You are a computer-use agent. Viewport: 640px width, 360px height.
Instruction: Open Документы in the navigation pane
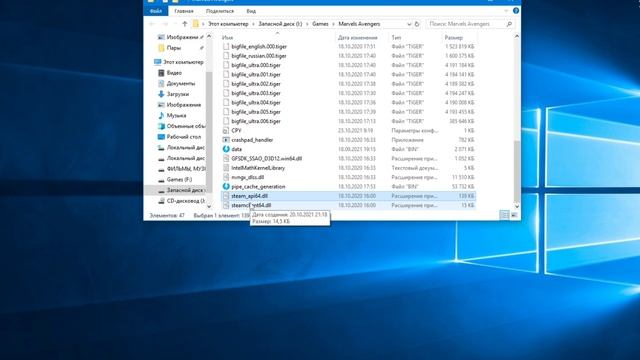[181, 83]
